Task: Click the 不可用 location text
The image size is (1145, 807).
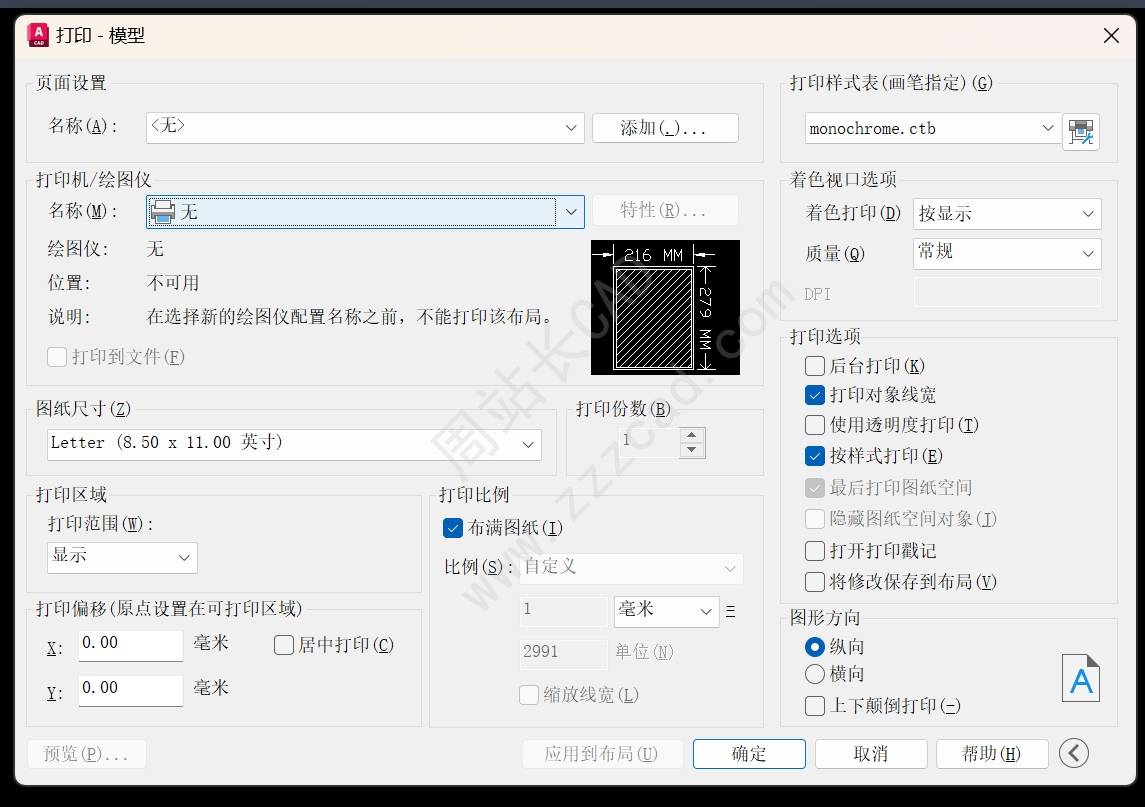Action: coord(172,283)
